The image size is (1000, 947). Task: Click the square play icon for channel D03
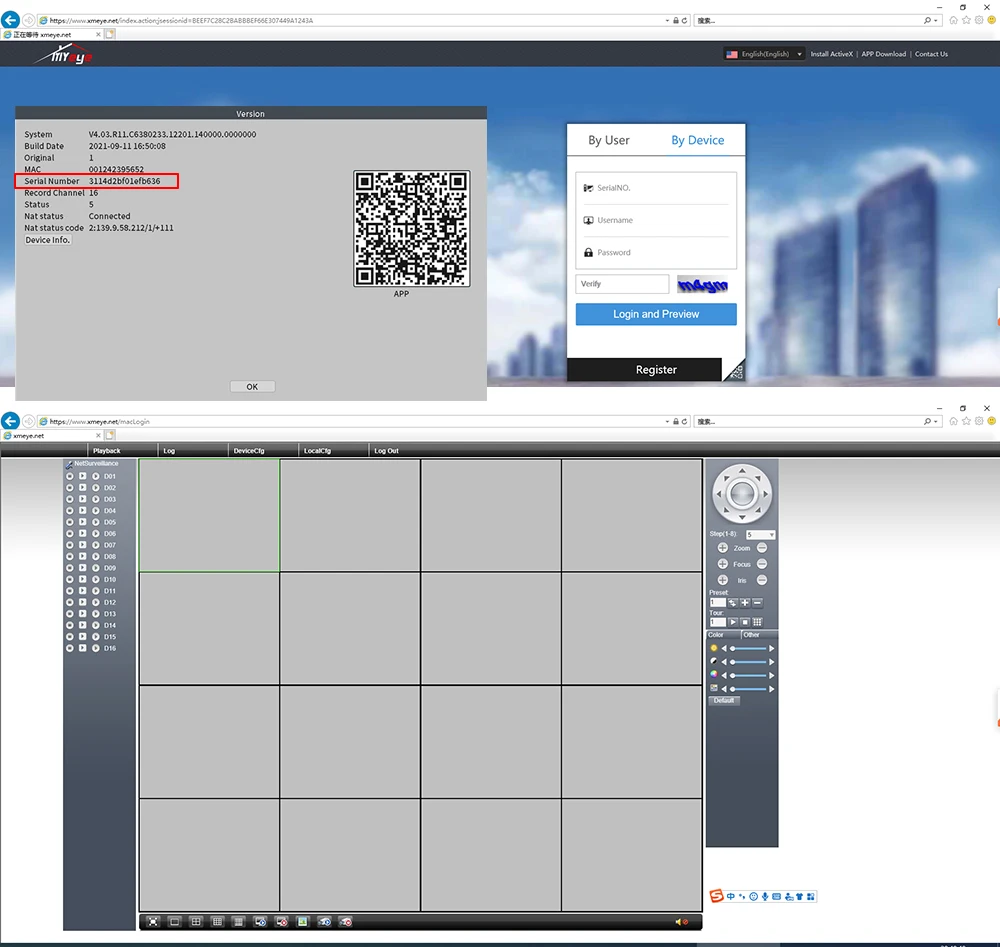(82, 499)
